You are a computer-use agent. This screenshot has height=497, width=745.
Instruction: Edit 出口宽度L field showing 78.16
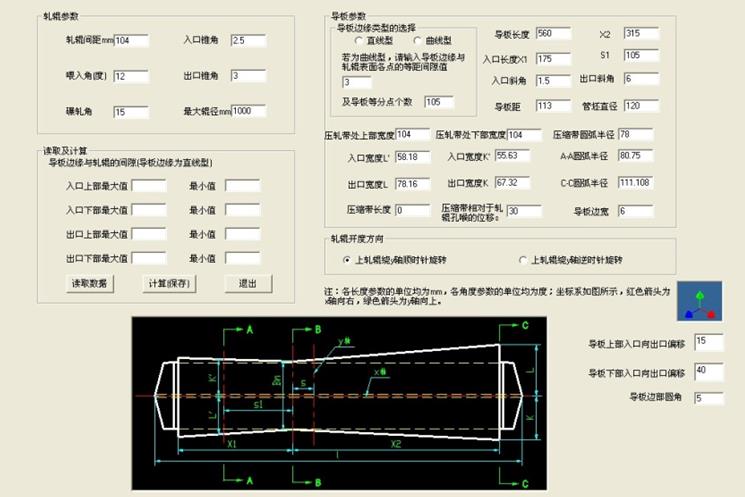[x=413, y=184]
